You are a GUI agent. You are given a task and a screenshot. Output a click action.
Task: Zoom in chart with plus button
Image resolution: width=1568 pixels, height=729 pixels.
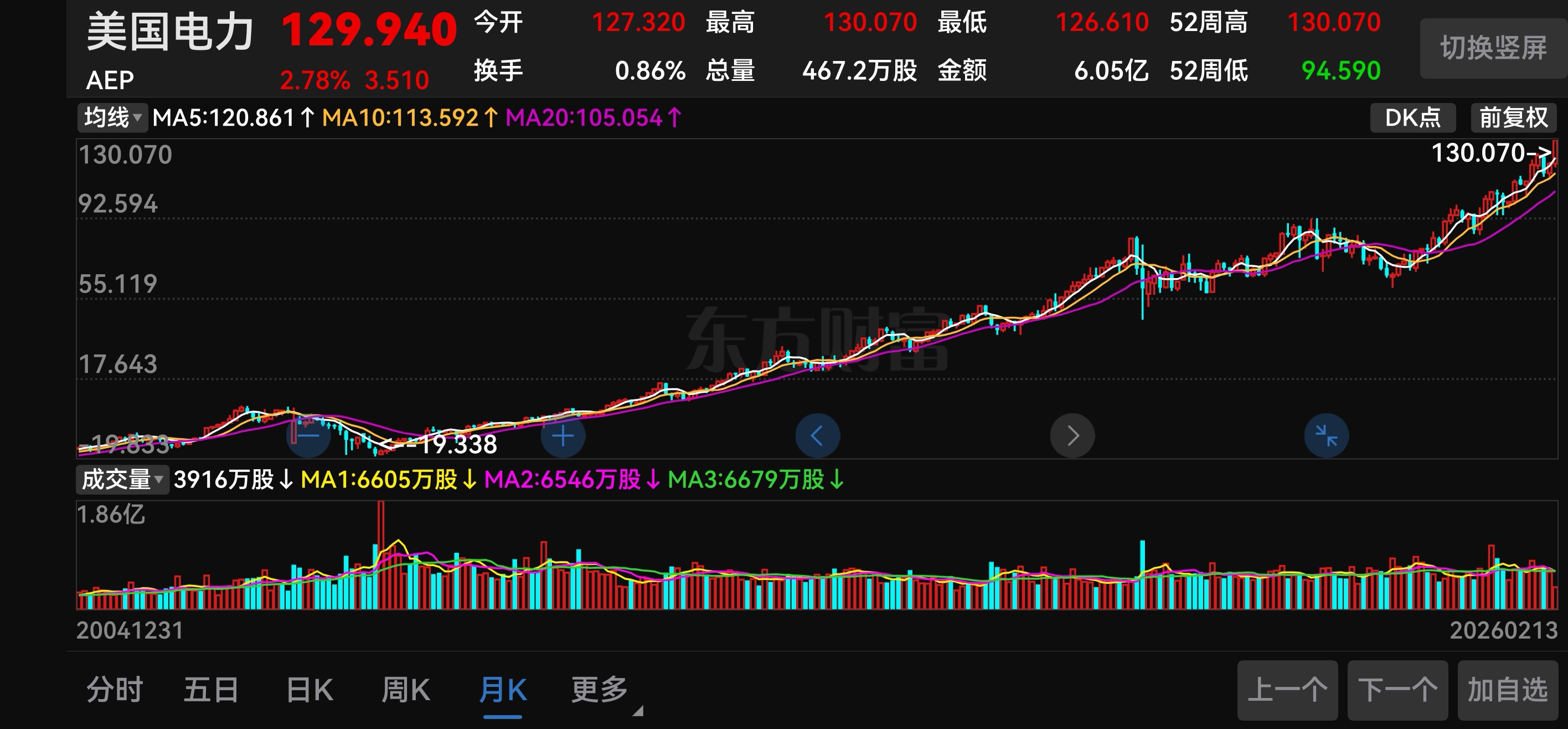tap(563, 436)
